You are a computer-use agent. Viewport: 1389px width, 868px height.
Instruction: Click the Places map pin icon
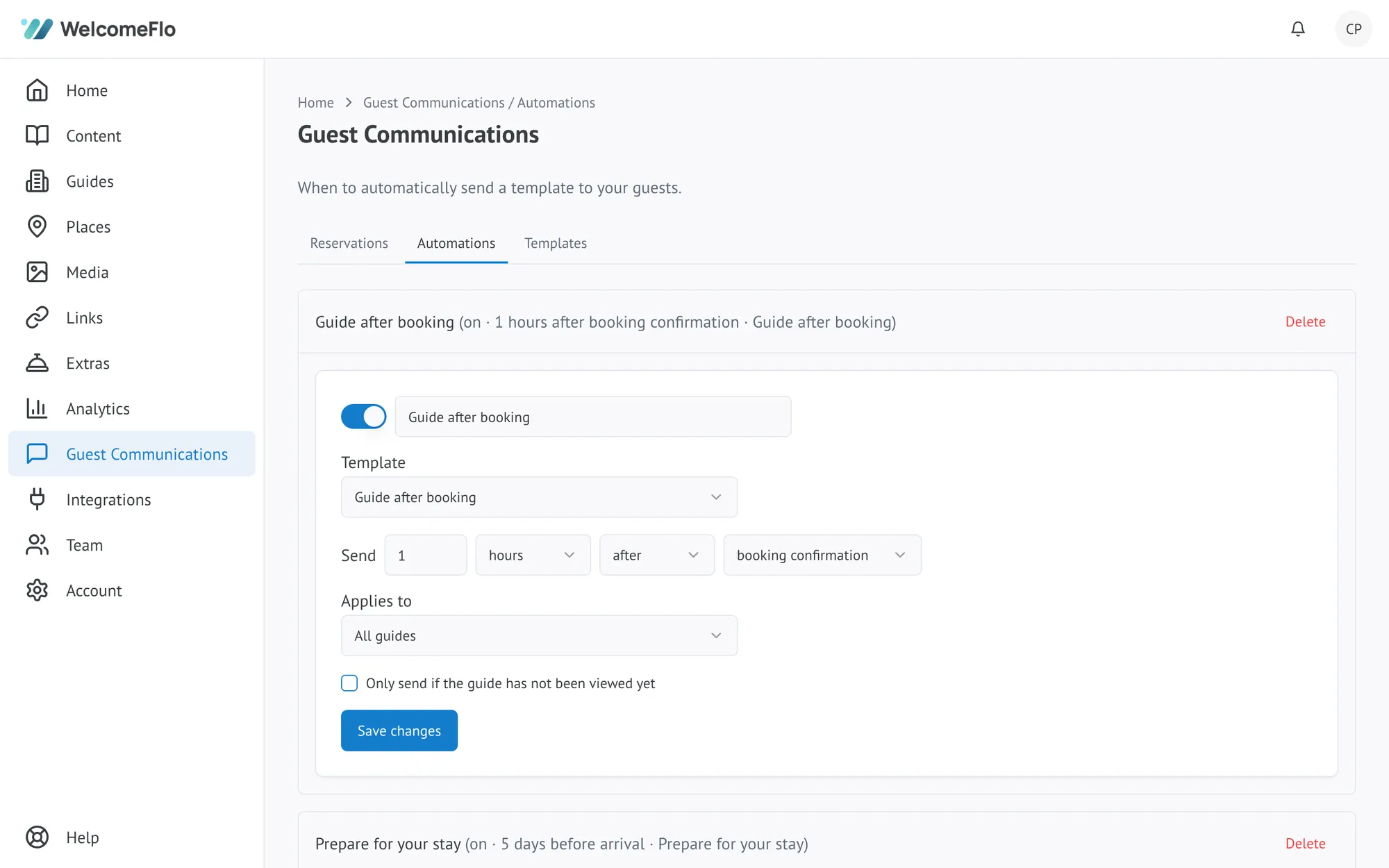[37, 226]
